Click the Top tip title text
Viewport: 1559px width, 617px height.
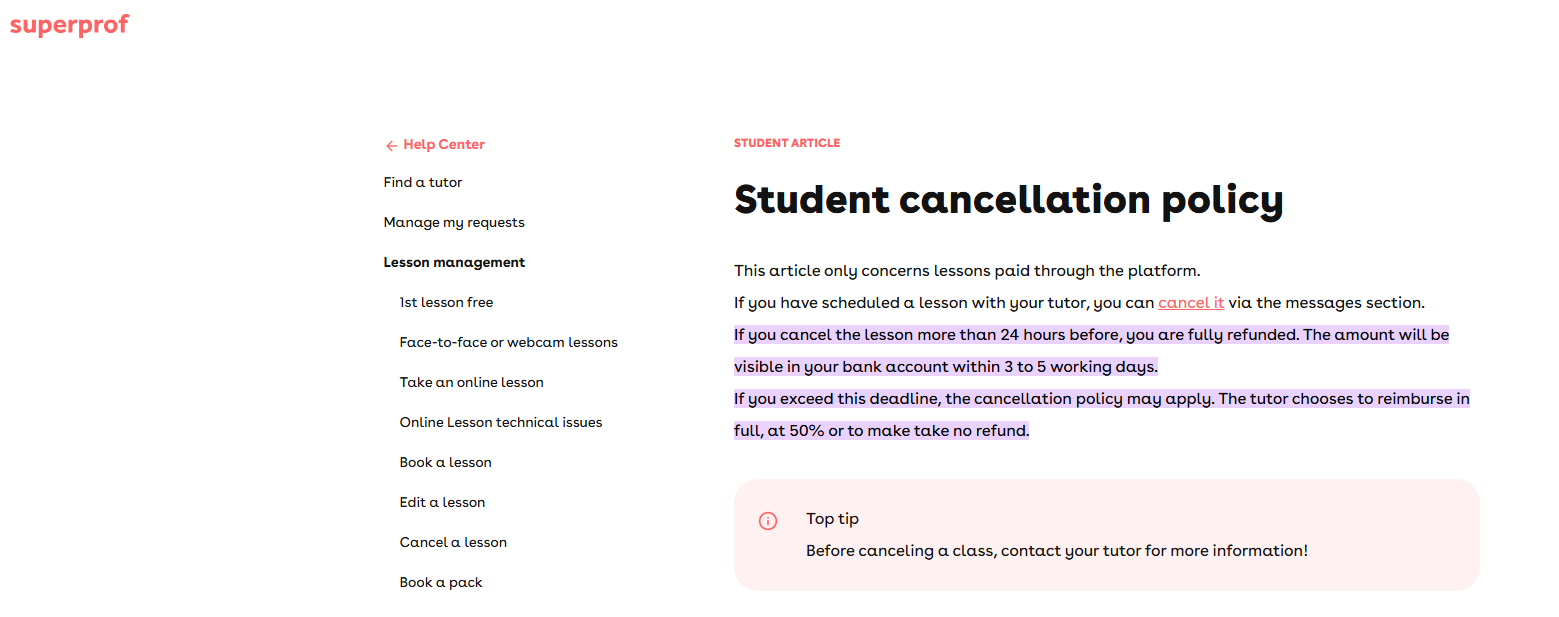coord(832,519)
